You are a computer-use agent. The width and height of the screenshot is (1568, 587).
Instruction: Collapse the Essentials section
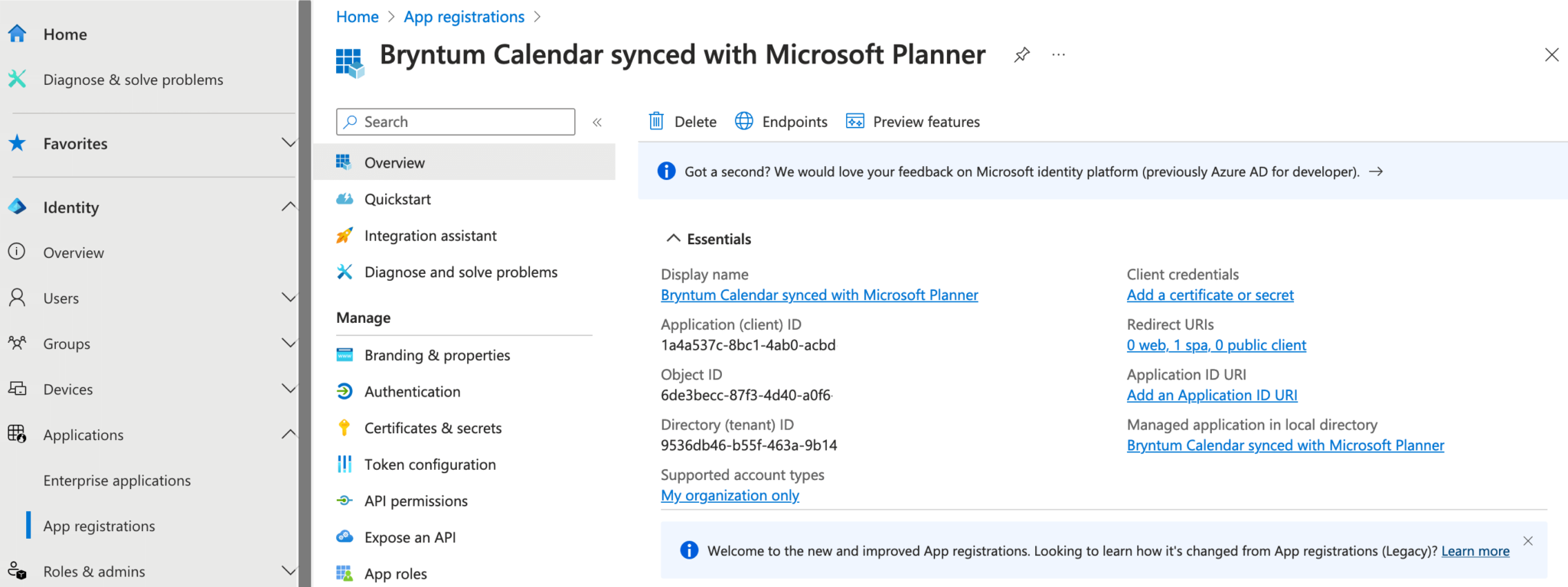click(673, 238)
